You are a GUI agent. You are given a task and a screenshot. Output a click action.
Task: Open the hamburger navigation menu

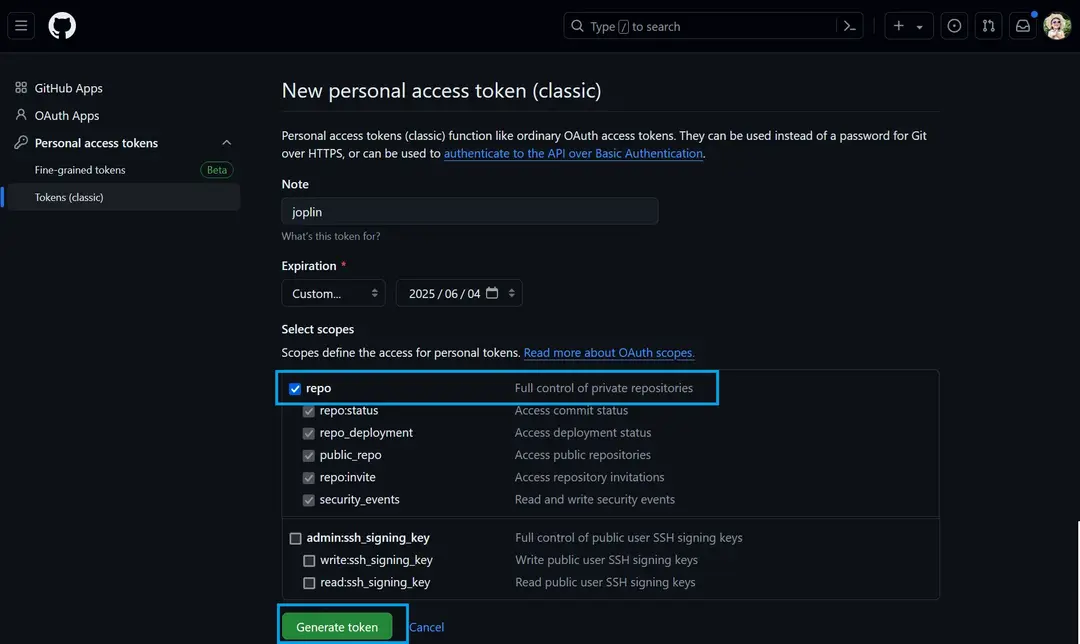coord(22,26)
